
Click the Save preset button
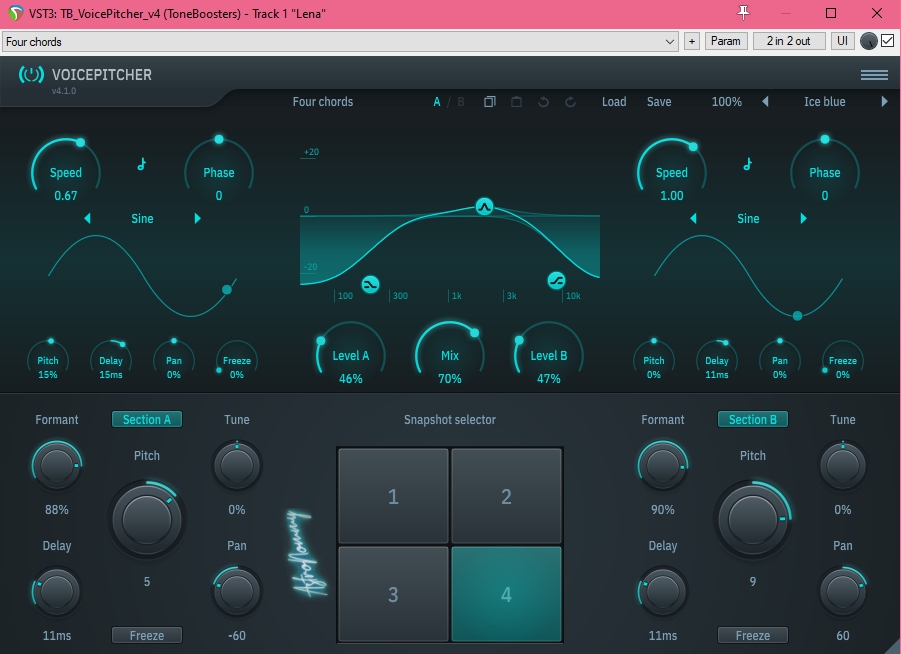[659, 102]
